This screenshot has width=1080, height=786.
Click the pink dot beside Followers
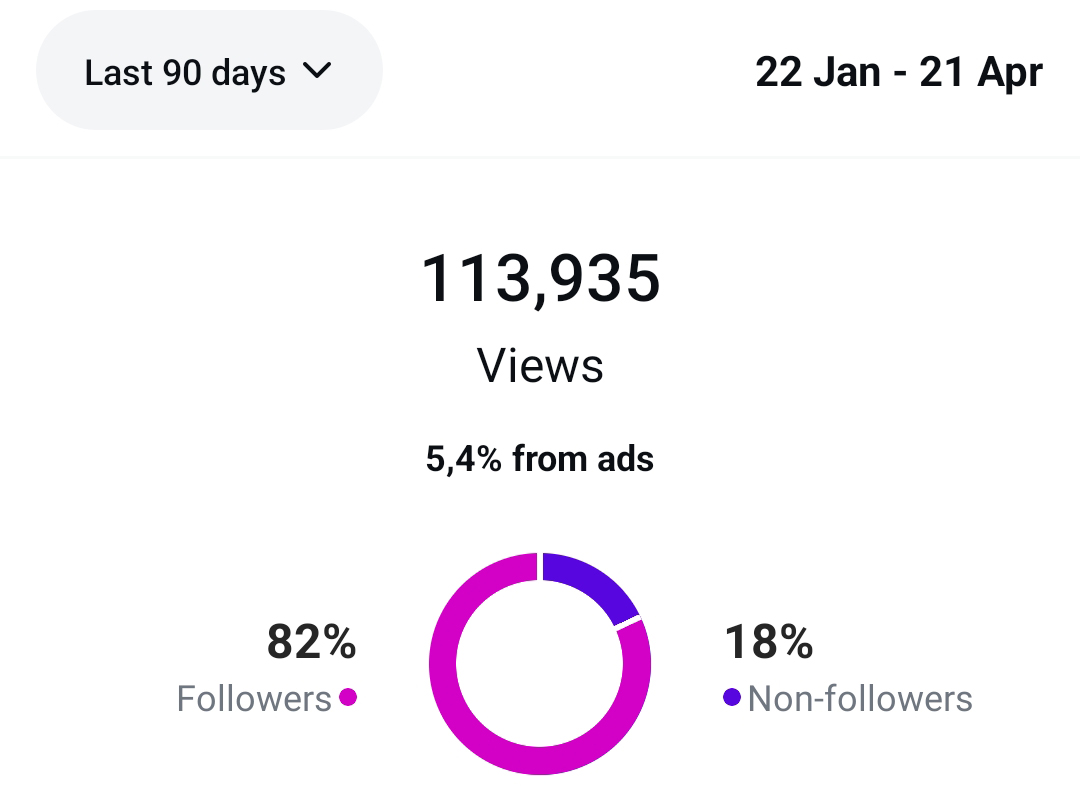pyautogui.click(x=348, y=697)
